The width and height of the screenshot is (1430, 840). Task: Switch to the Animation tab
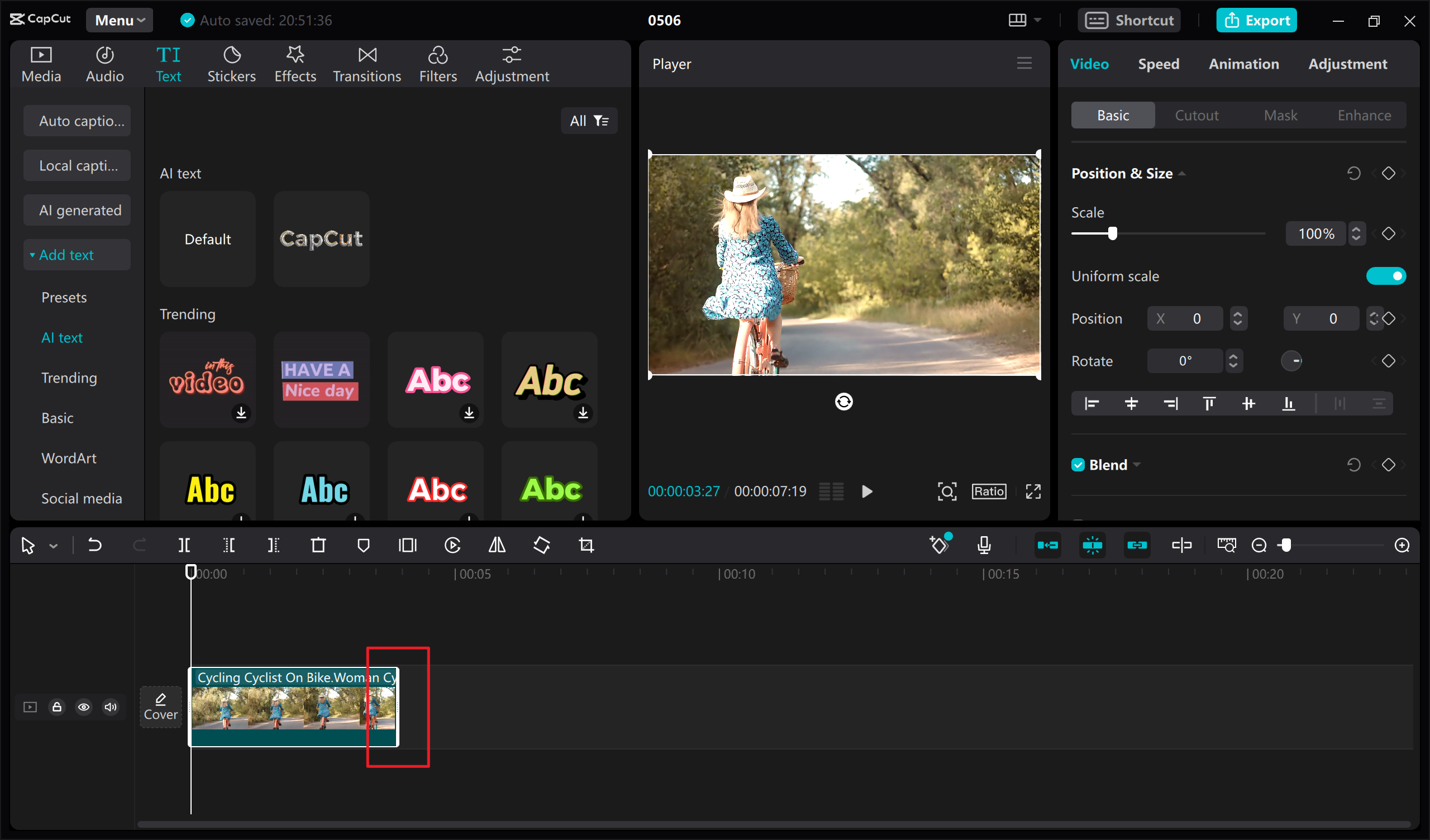pyautogui.click(x=1243, y=64)
